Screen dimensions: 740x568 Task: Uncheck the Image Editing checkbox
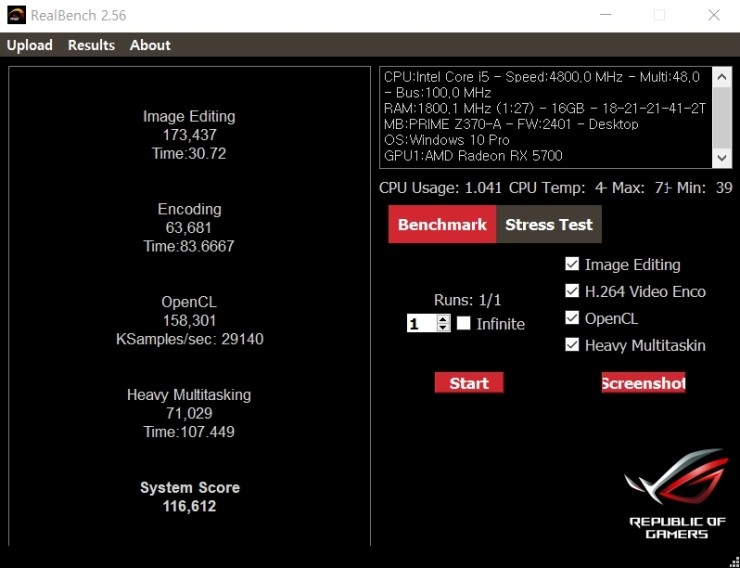pyautogui.click(x=572, y=264)
